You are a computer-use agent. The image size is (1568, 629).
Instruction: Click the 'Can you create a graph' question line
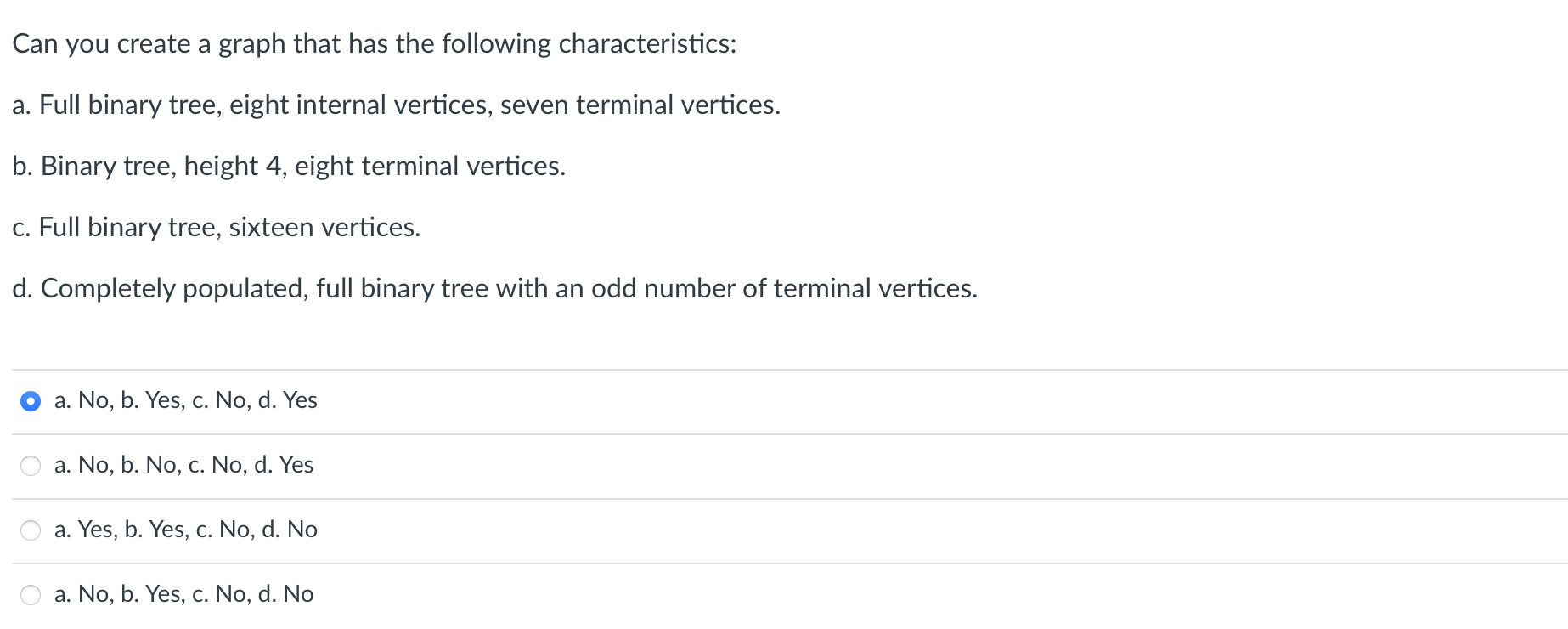374,43
